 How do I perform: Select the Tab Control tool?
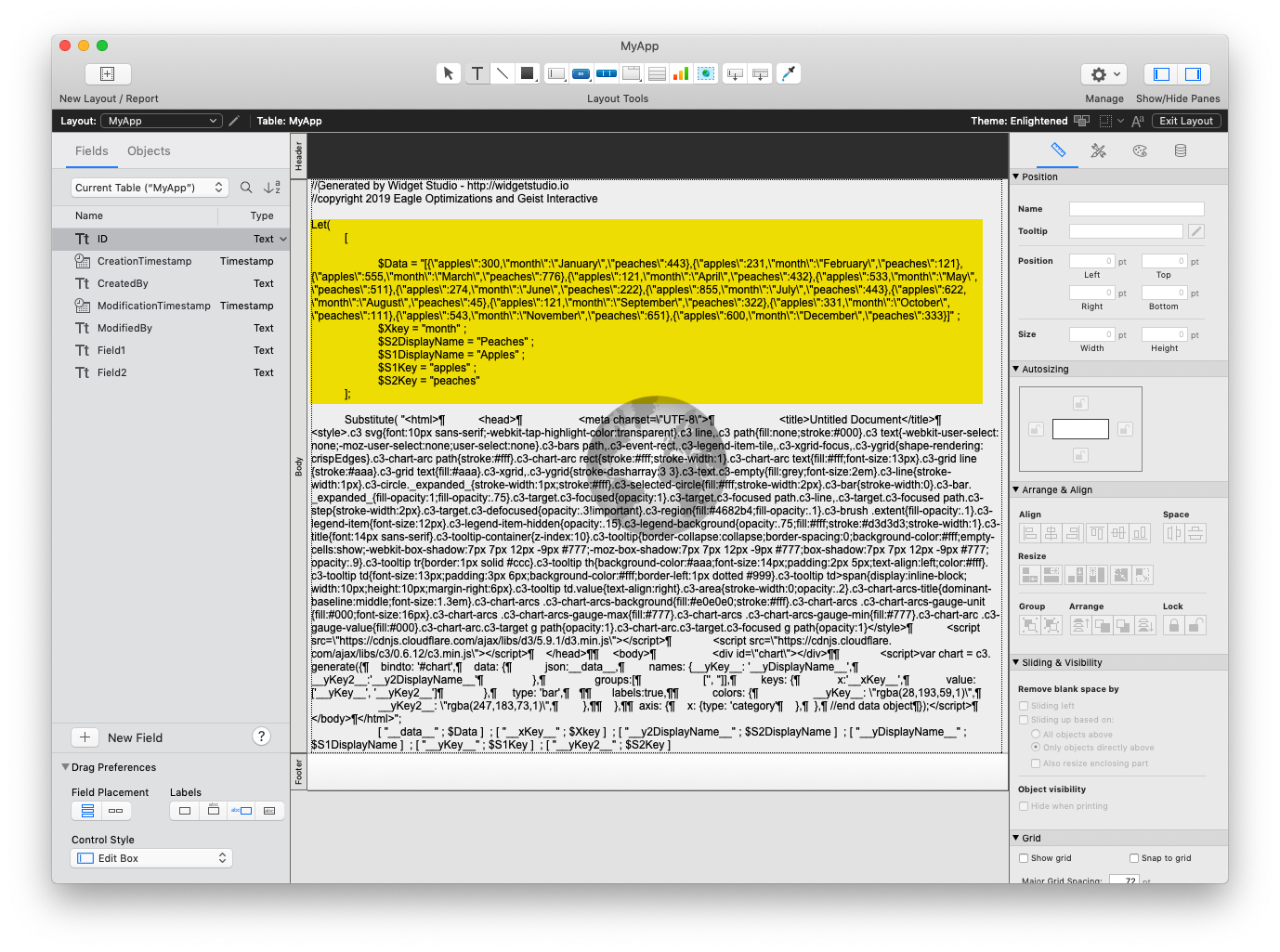(x=632, y=73)
